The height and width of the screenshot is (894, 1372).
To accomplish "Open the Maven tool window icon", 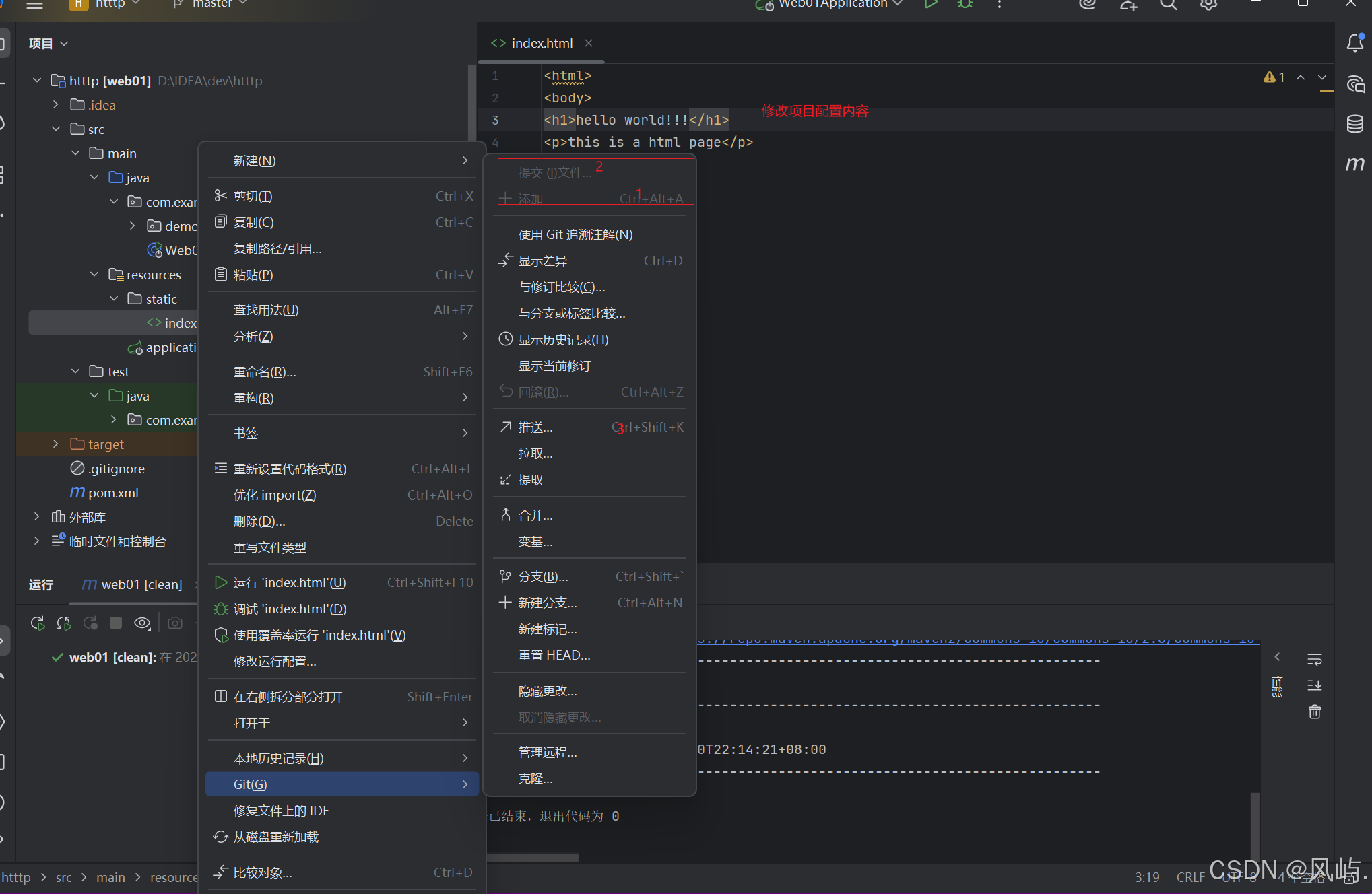I will click(x=1354, y=164).
